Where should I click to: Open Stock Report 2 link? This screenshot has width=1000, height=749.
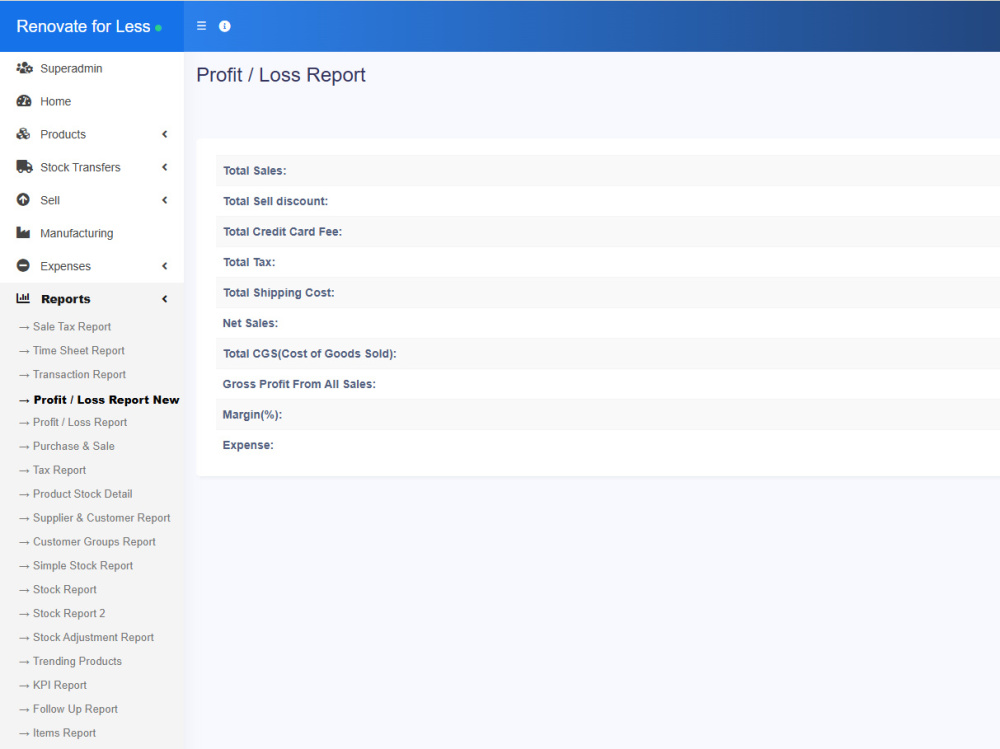[69, 614]
